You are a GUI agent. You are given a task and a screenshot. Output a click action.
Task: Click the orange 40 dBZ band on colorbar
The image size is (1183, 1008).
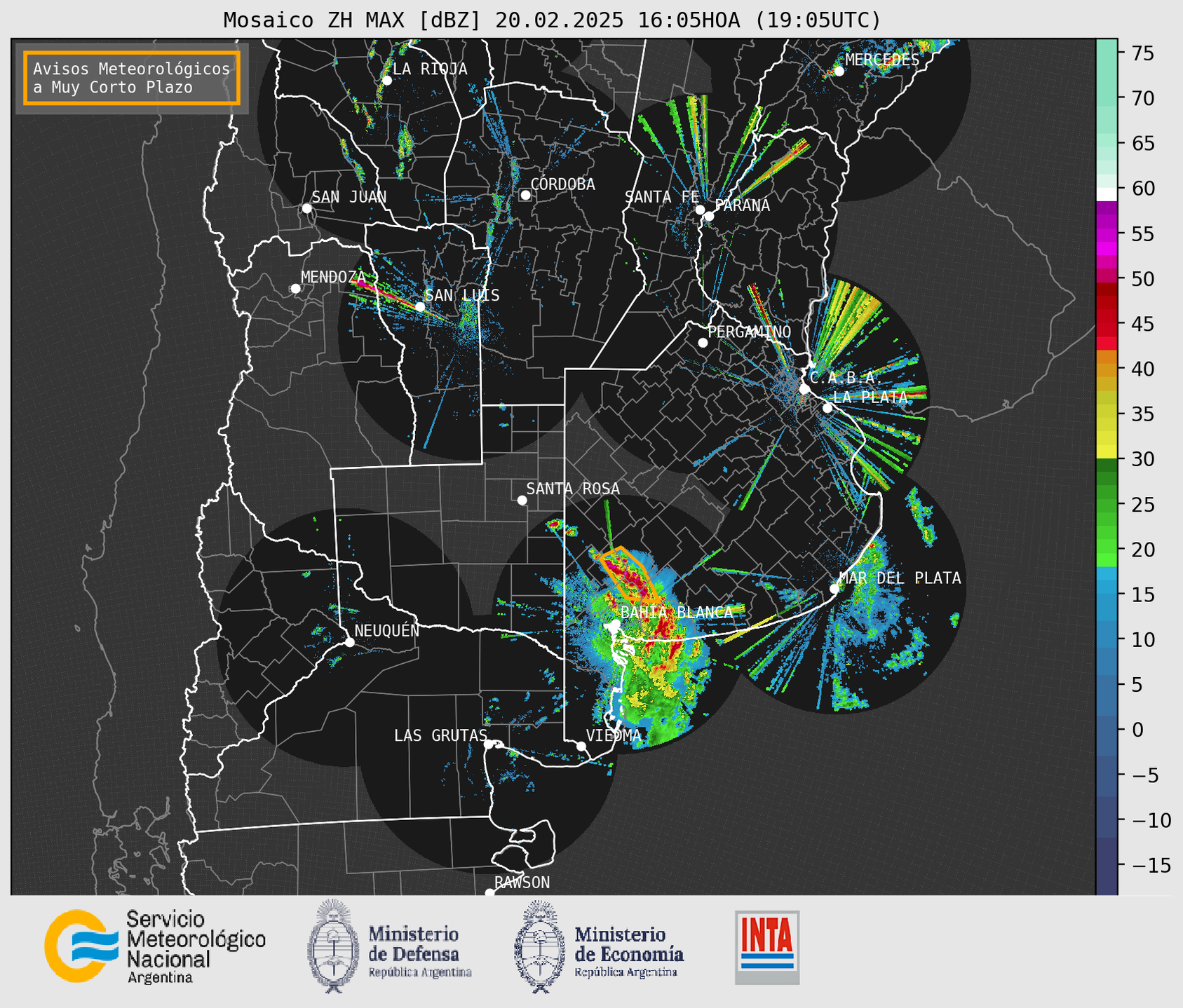coord(1107,369)
